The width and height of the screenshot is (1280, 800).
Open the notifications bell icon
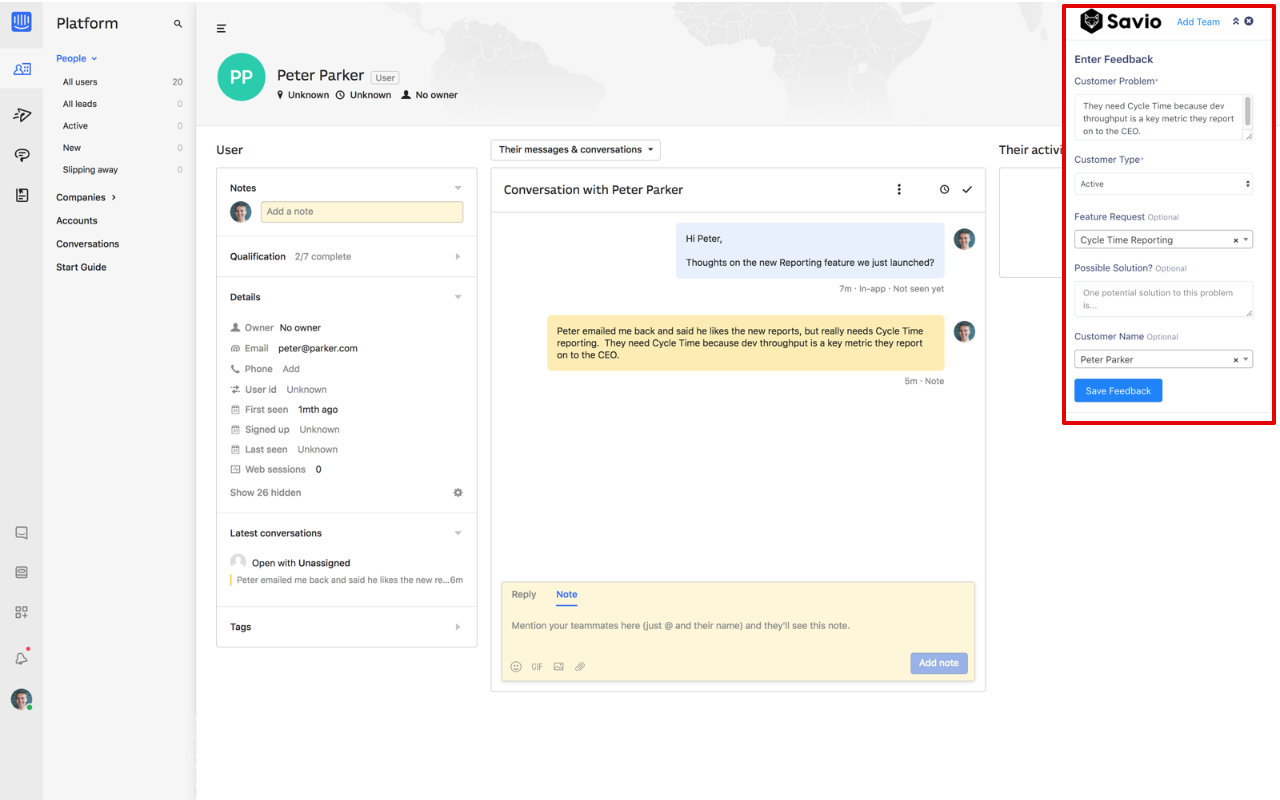pyautogui.click(x=21, y=657)
